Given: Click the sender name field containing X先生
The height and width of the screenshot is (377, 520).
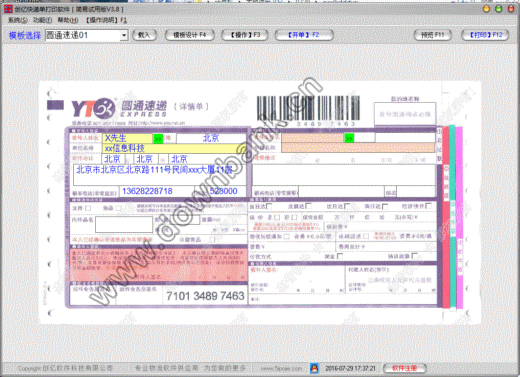Looking at the screenshot, I should [x=128, y=138].
